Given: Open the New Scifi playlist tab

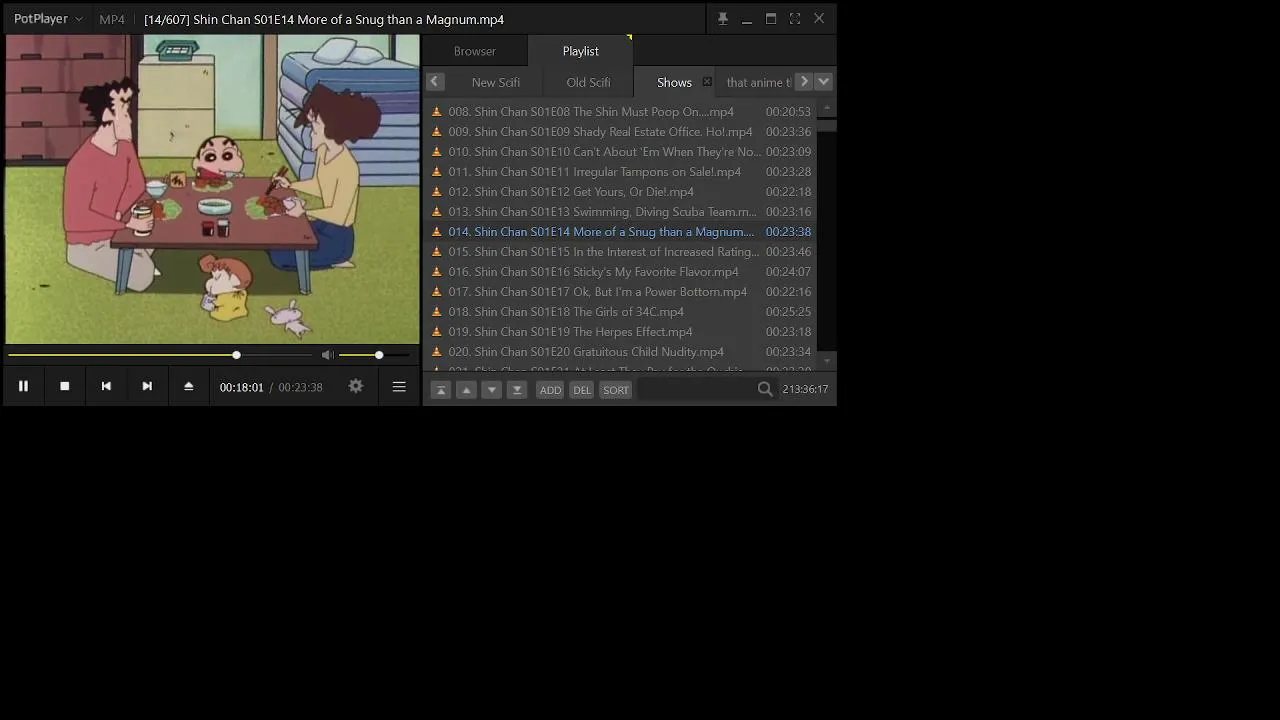Looking at the screenshot, I should point(496,82).
